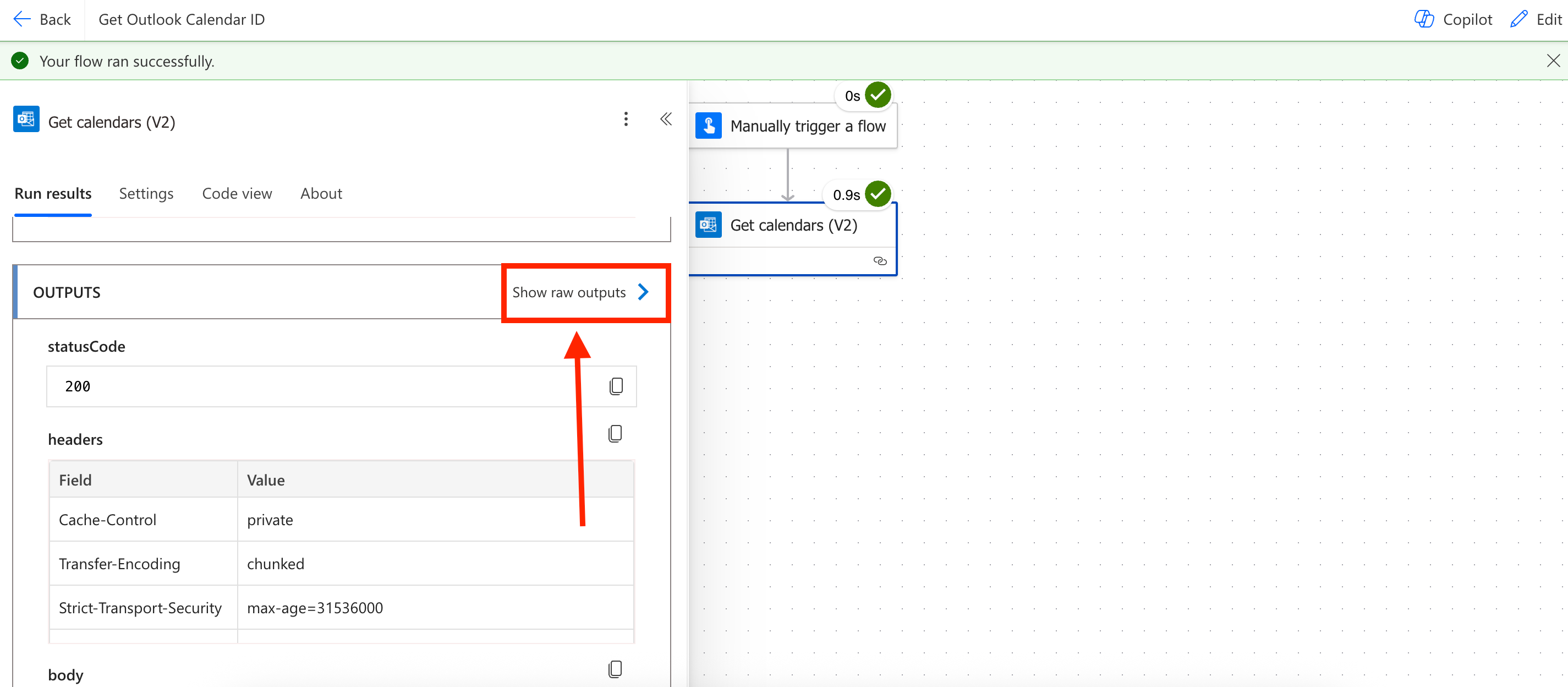Expand Show raw outputs
Viewport: 1568px width, 687px height.
point(582,292)
